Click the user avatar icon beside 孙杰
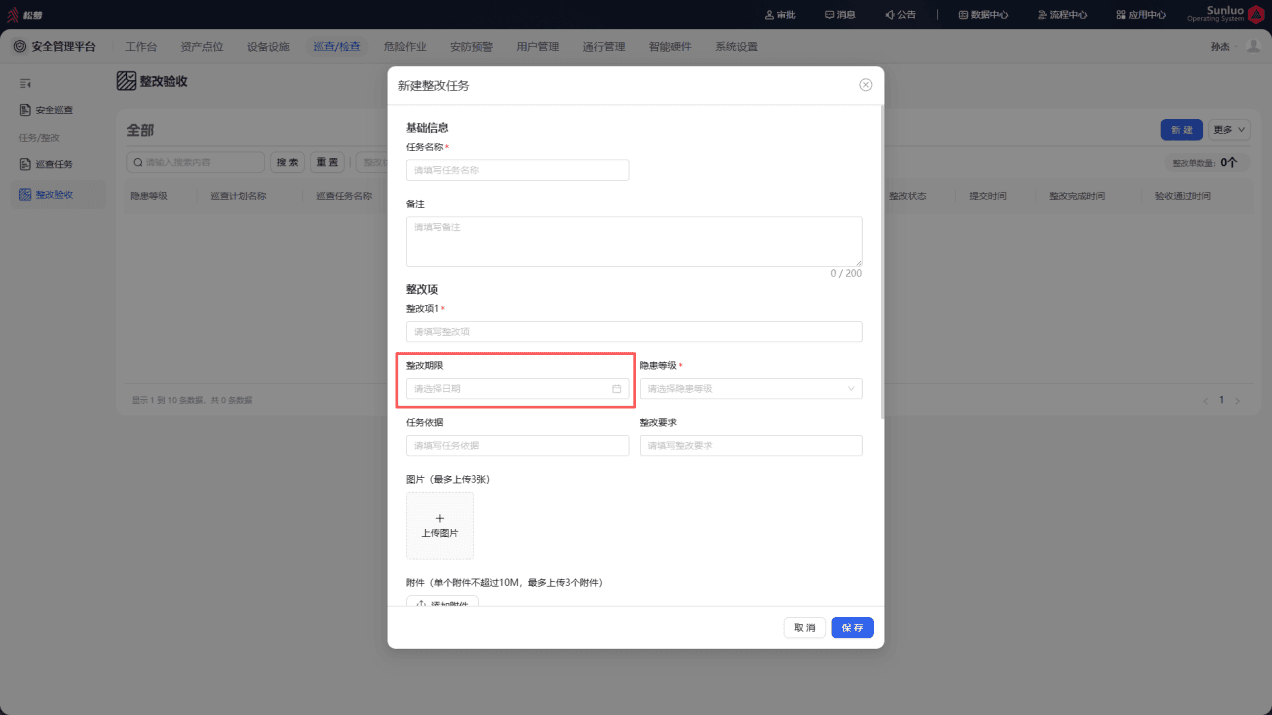1272x715 pixels. (x=1253, y=47)
